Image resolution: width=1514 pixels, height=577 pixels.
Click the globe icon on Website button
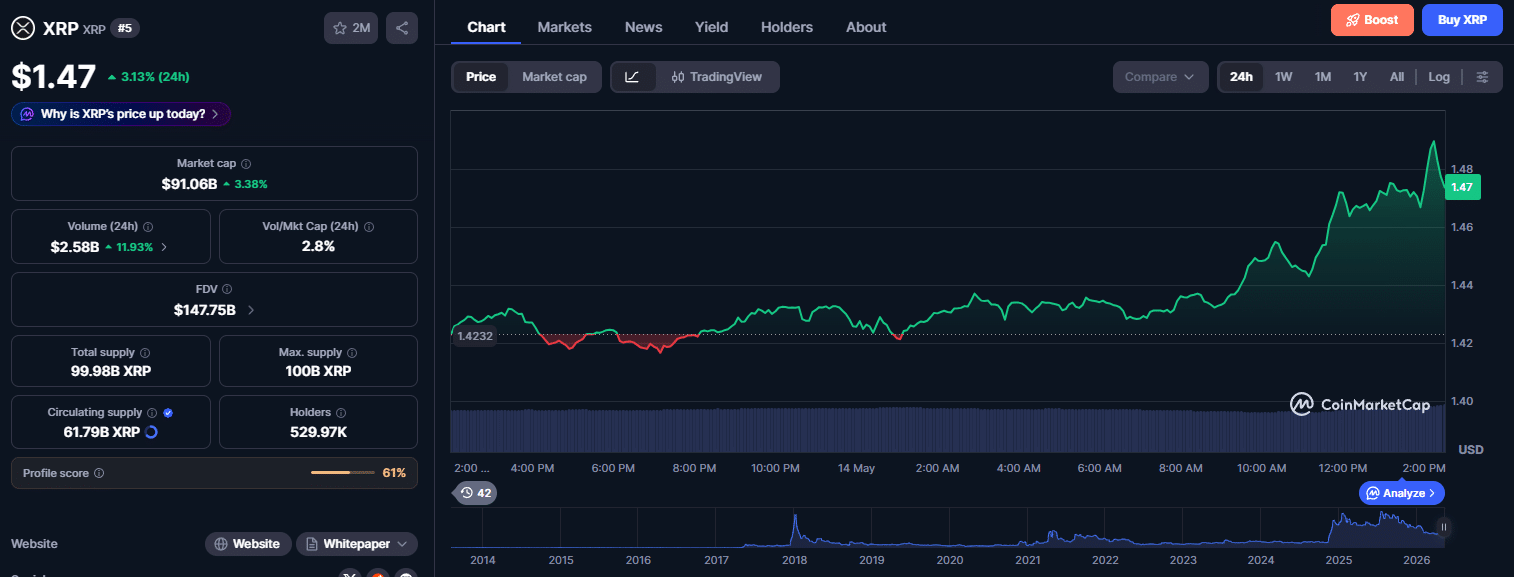(x=221, y=544)
